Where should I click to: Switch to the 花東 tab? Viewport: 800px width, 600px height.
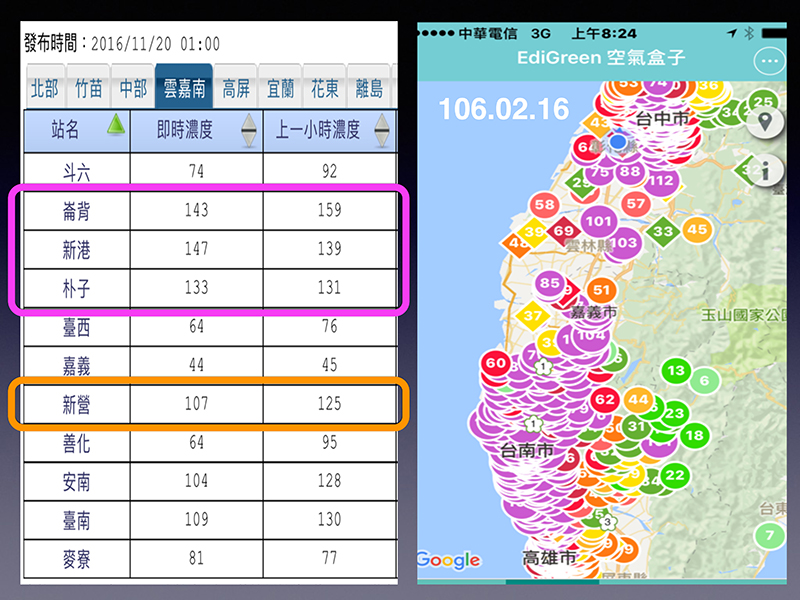click(x=324, y=88)
